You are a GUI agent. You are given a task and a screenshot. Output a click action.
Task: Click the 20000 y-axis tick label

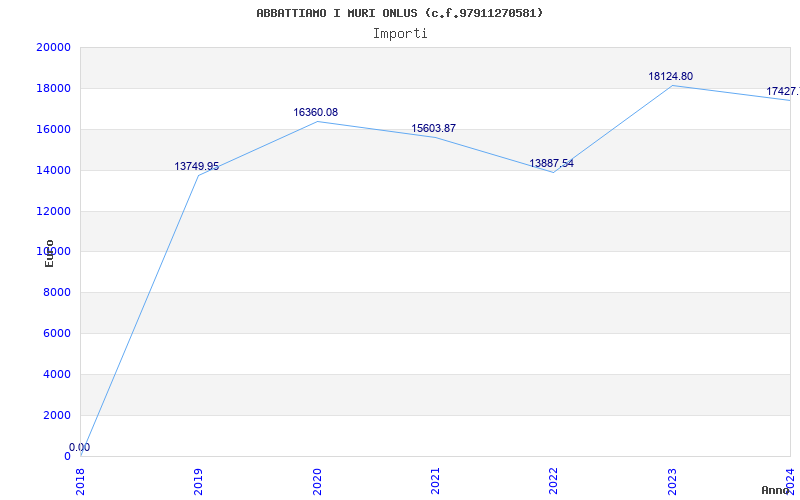pos(53,47)
